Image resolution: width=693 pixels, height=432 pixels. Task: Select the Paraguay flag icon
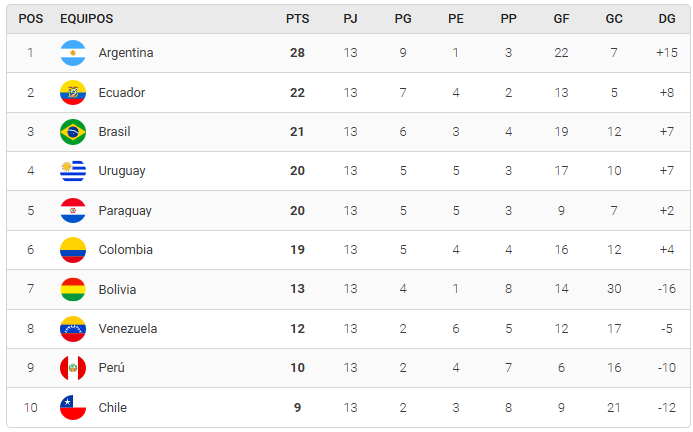[x=73, y=211]
